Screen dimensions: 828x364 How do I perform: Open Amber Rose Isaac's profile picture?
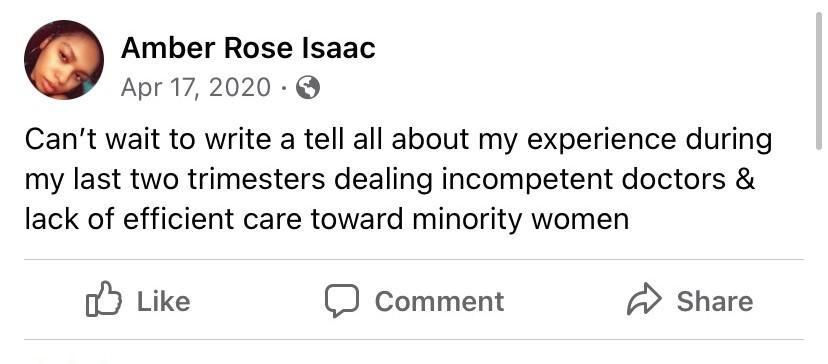click(x=64, y=60)
